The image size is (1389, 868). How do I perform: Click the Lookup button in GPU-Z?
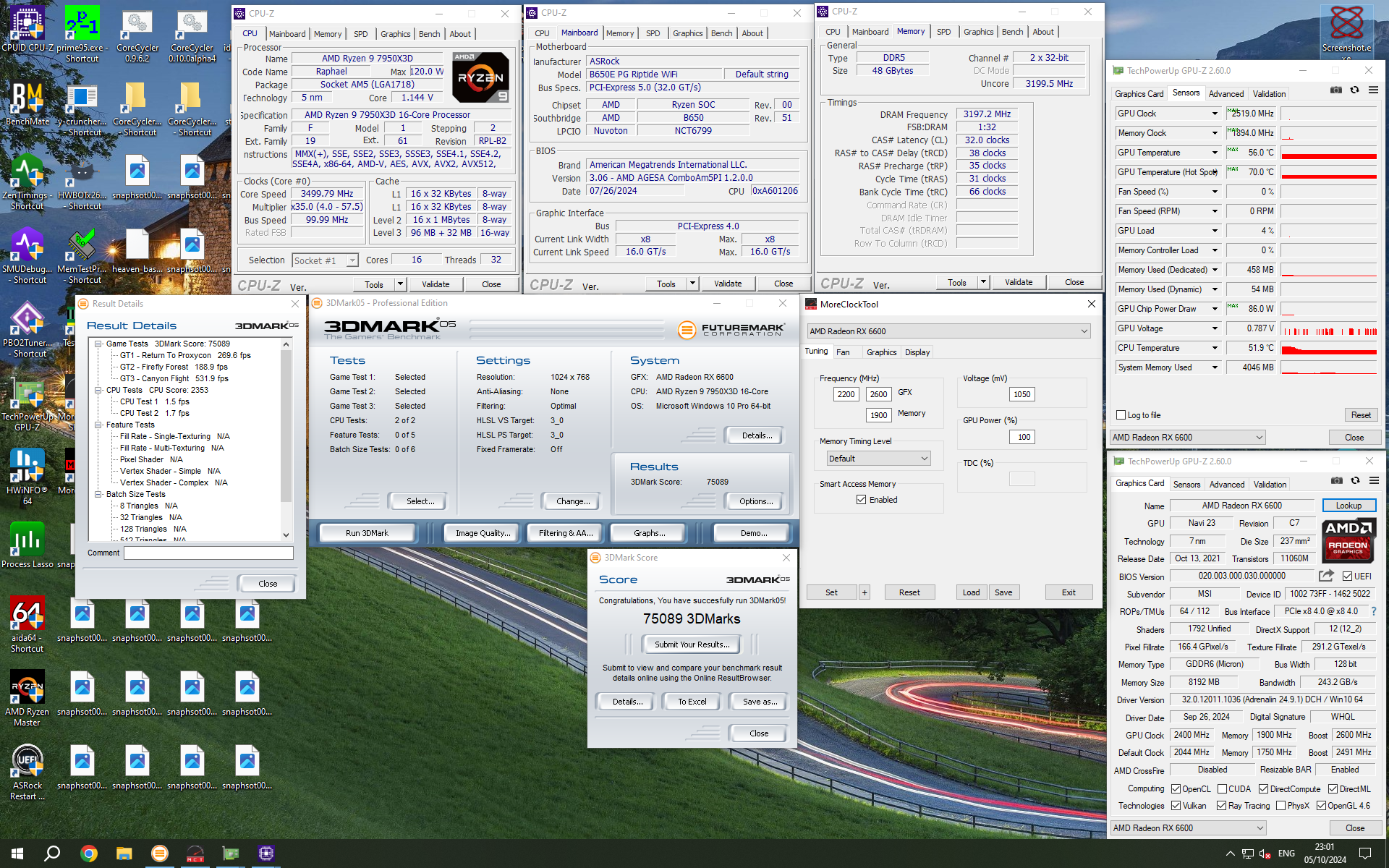point(1348,506)
